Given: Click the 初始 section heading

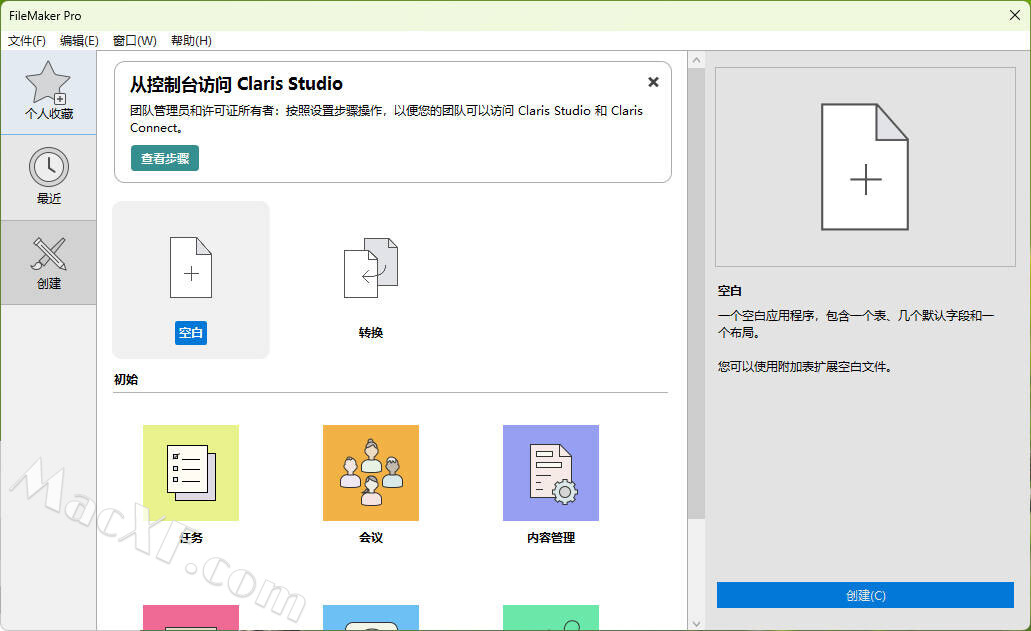Looking at the screenshot, I should click(x=126, y=379).
